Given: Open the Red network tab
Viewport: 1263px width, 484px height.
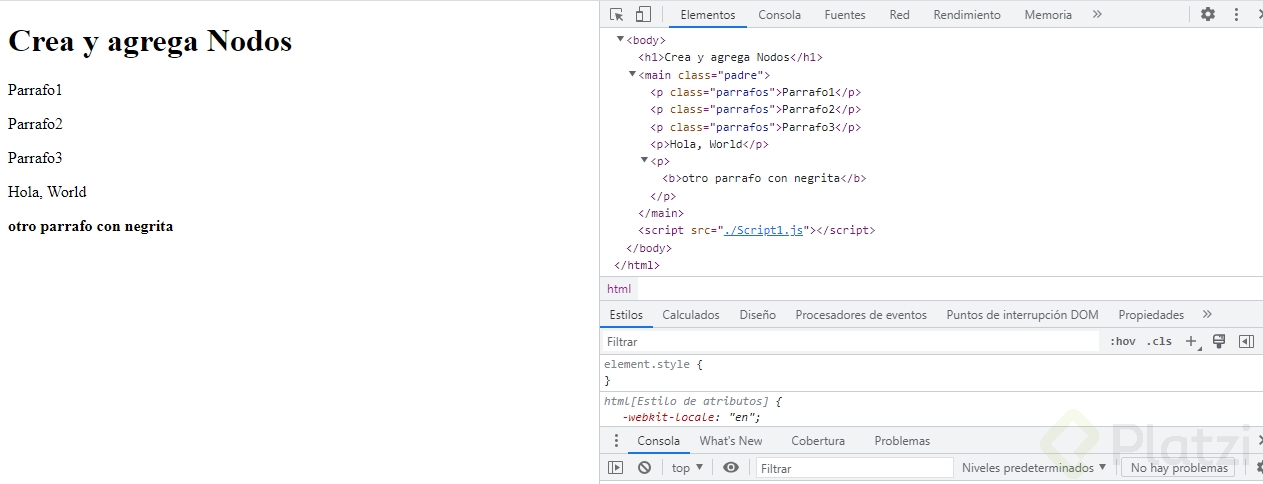Looking at the screenshot, I should [x=900, y=15].
